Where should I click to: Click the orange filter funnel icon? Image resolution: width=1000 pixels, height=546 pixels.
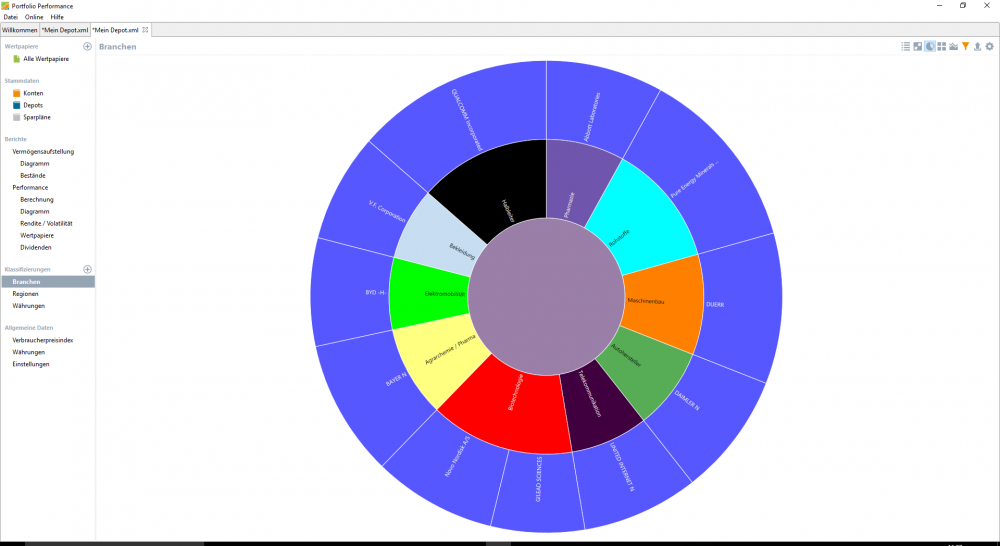tap(966, 47)
